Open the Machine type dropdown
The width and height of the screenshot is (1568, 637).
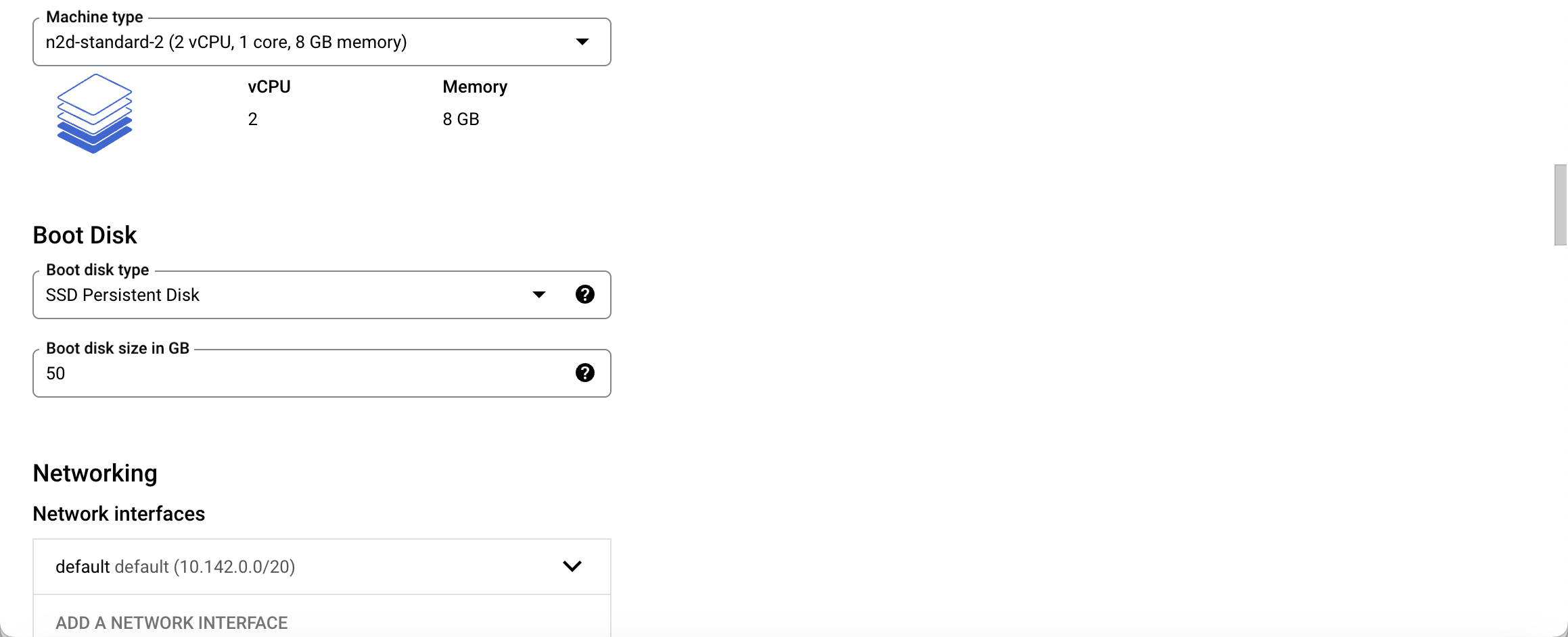tap(321, 42)
